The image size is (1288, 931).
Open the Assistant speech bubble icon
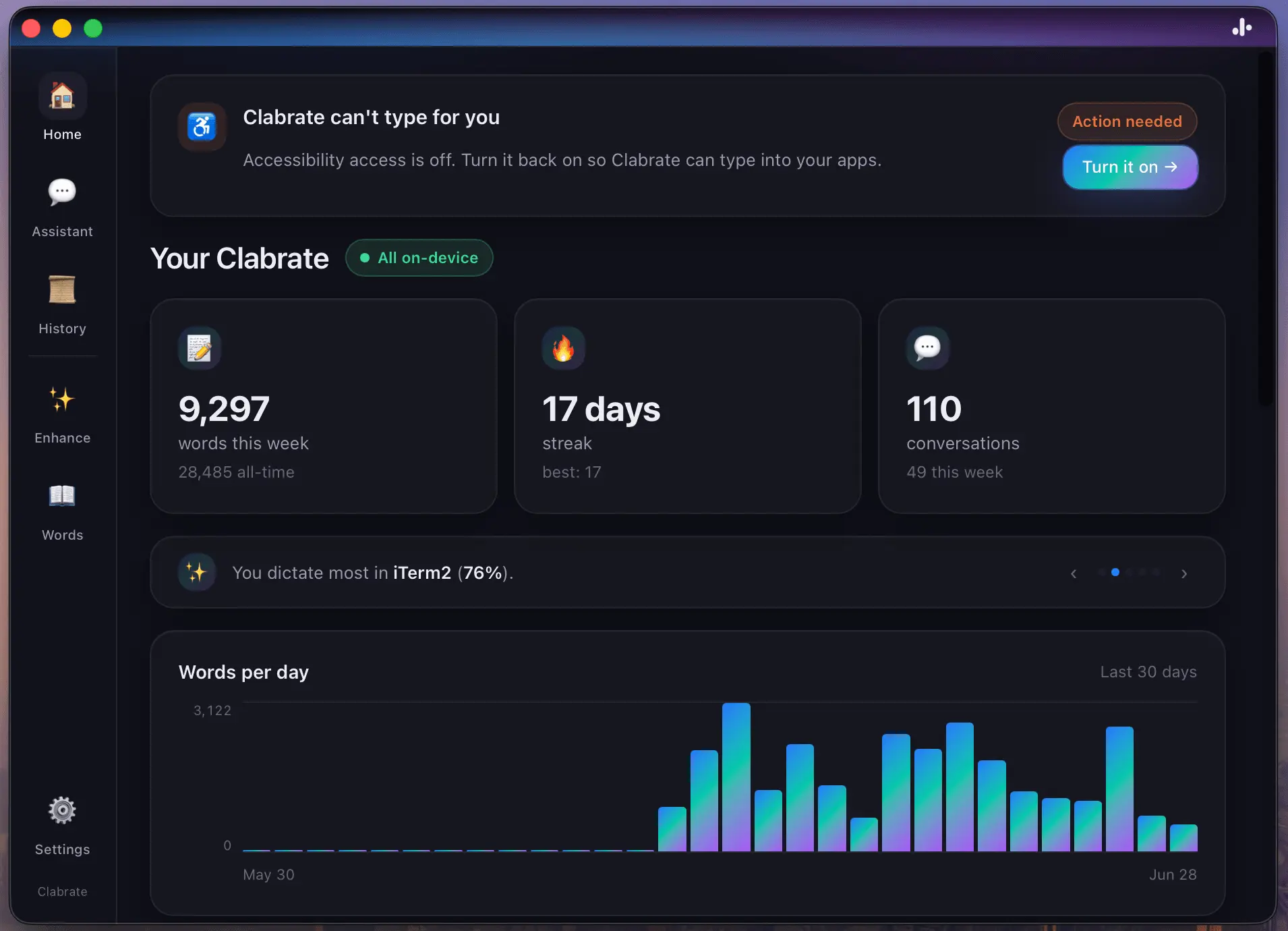(x=62, y=192)
